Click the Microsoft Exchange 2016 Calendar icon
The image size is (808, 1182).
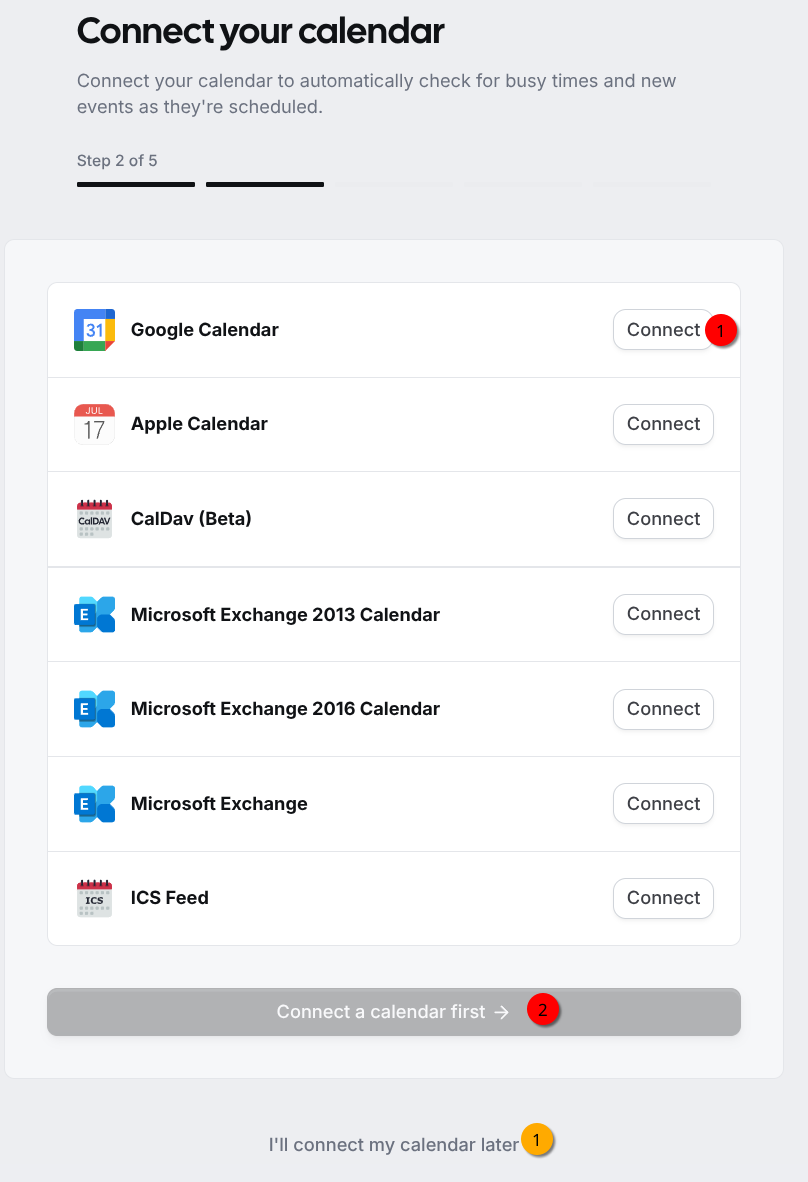(94, 709)
